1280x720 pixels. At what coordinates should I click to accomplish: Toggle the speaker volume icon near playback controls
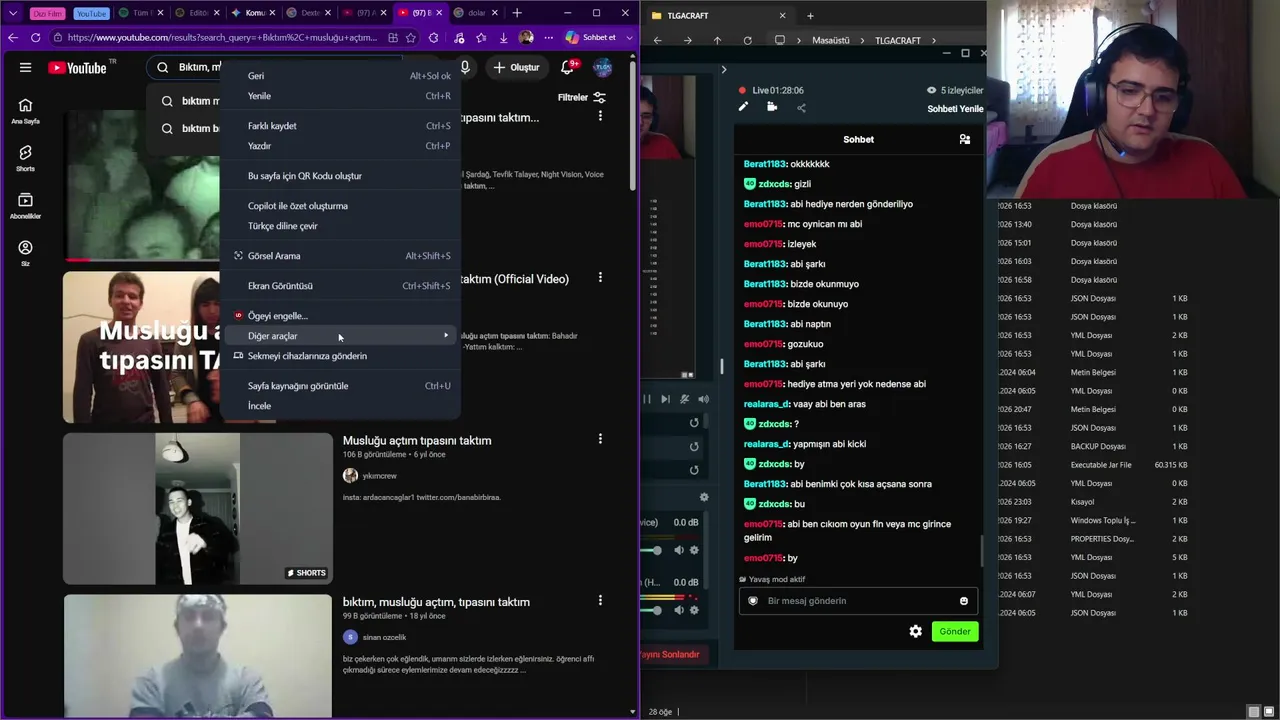click(704, 399)
